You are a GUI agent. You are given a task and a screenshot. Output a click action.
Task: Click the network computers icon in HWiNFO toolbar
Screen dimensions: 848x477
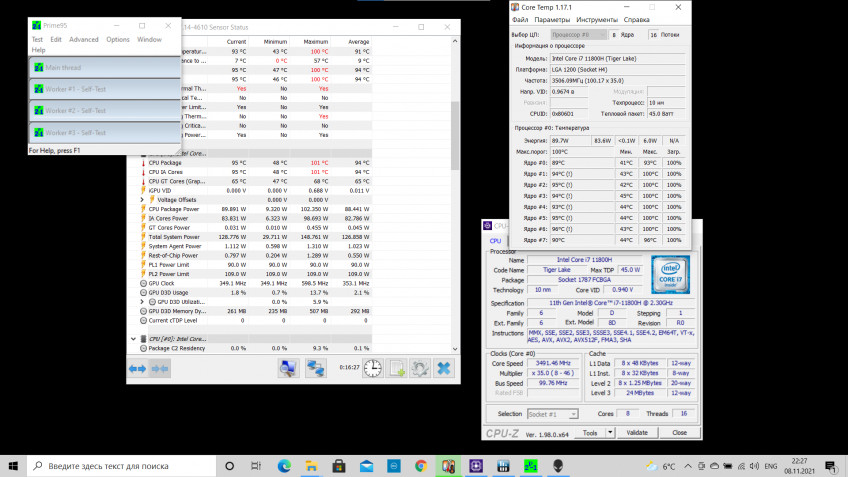[x=315, y=368]
